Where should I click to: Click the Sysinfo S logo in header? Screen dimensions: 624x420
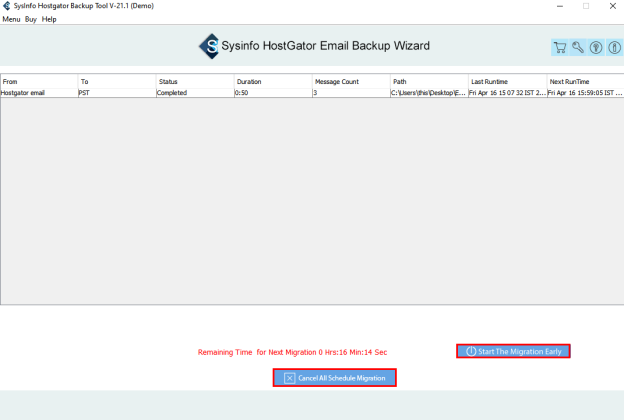point(209,46)
